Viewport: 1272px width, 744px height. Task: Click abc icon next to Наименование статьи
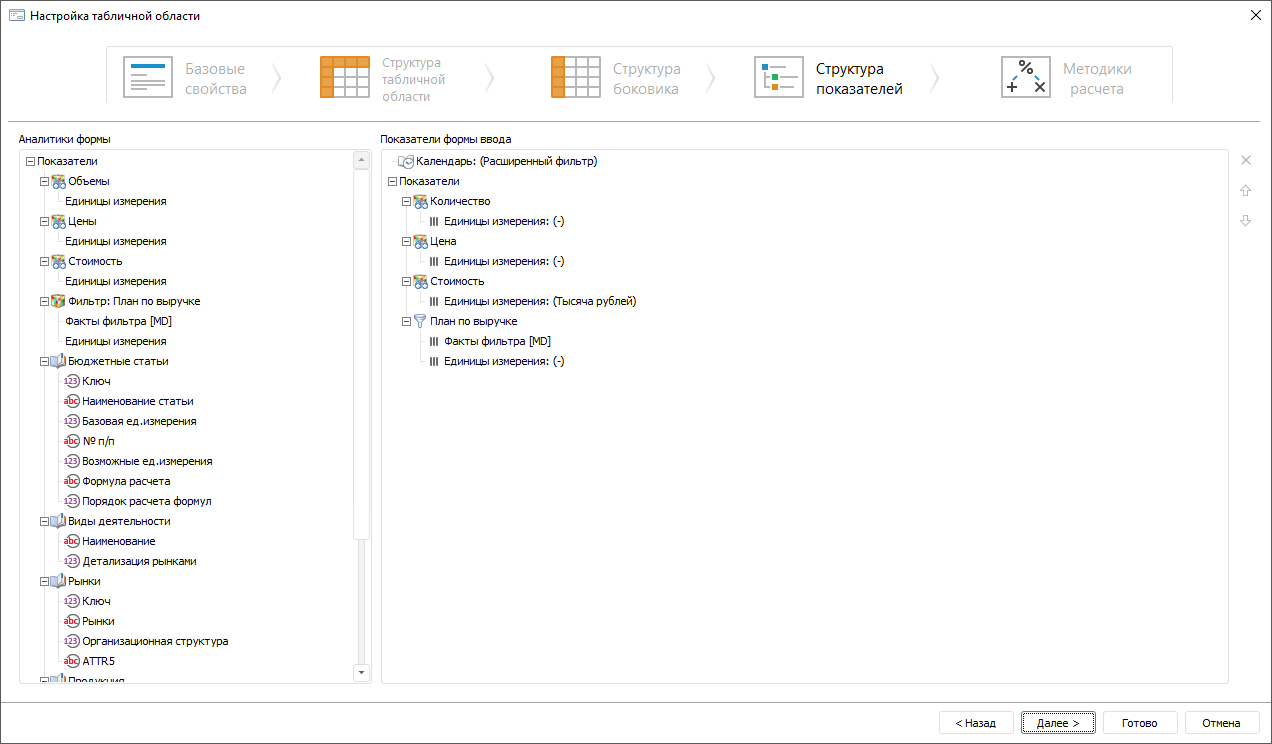tap(72, 401)
